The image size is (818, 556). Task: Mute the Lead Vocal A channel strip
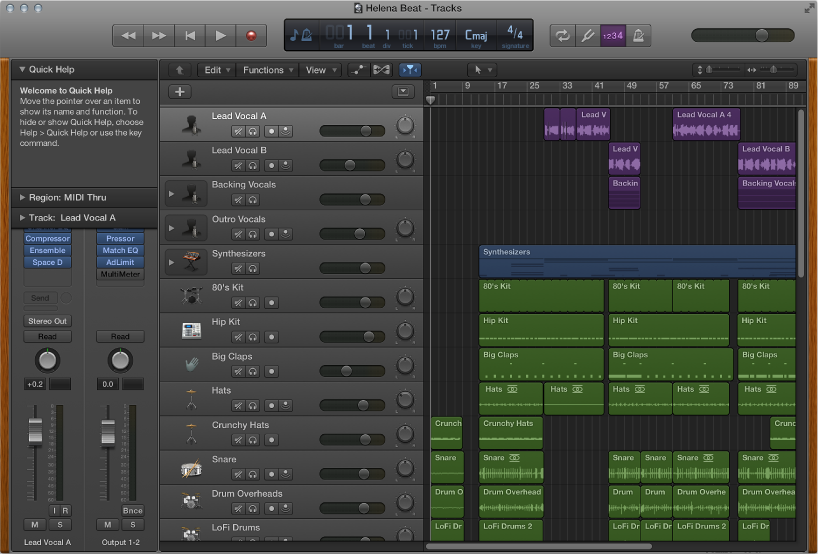(34, 525)
